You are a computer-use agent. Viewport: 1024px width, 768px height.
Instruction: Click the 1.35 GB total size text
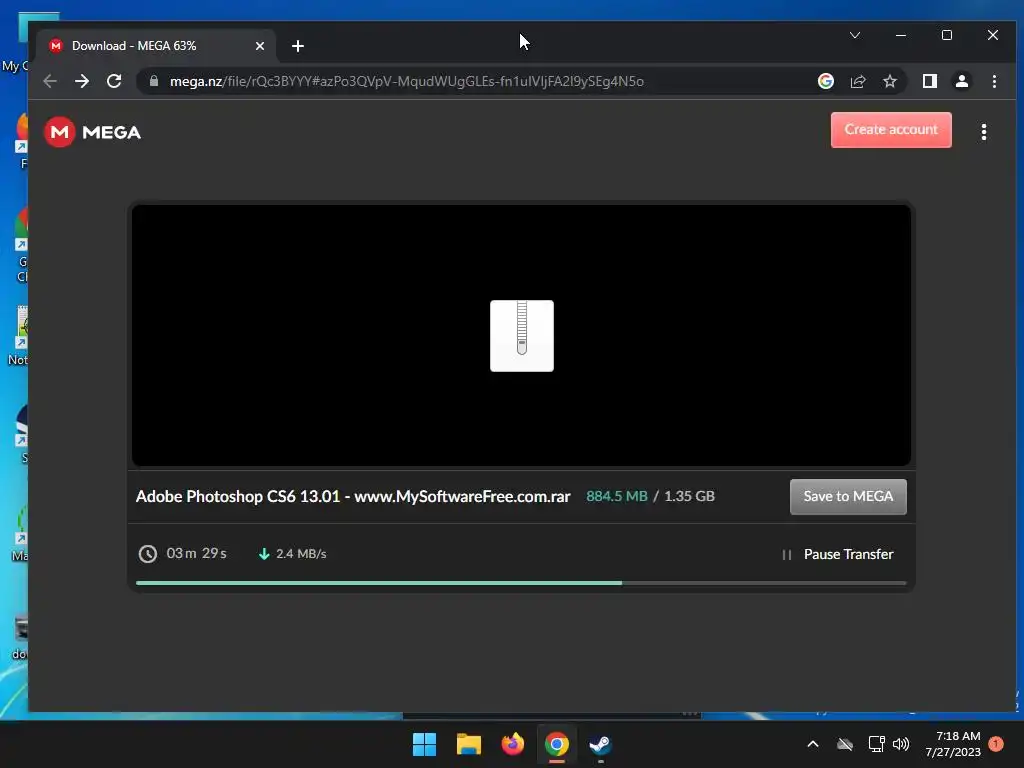689,496
